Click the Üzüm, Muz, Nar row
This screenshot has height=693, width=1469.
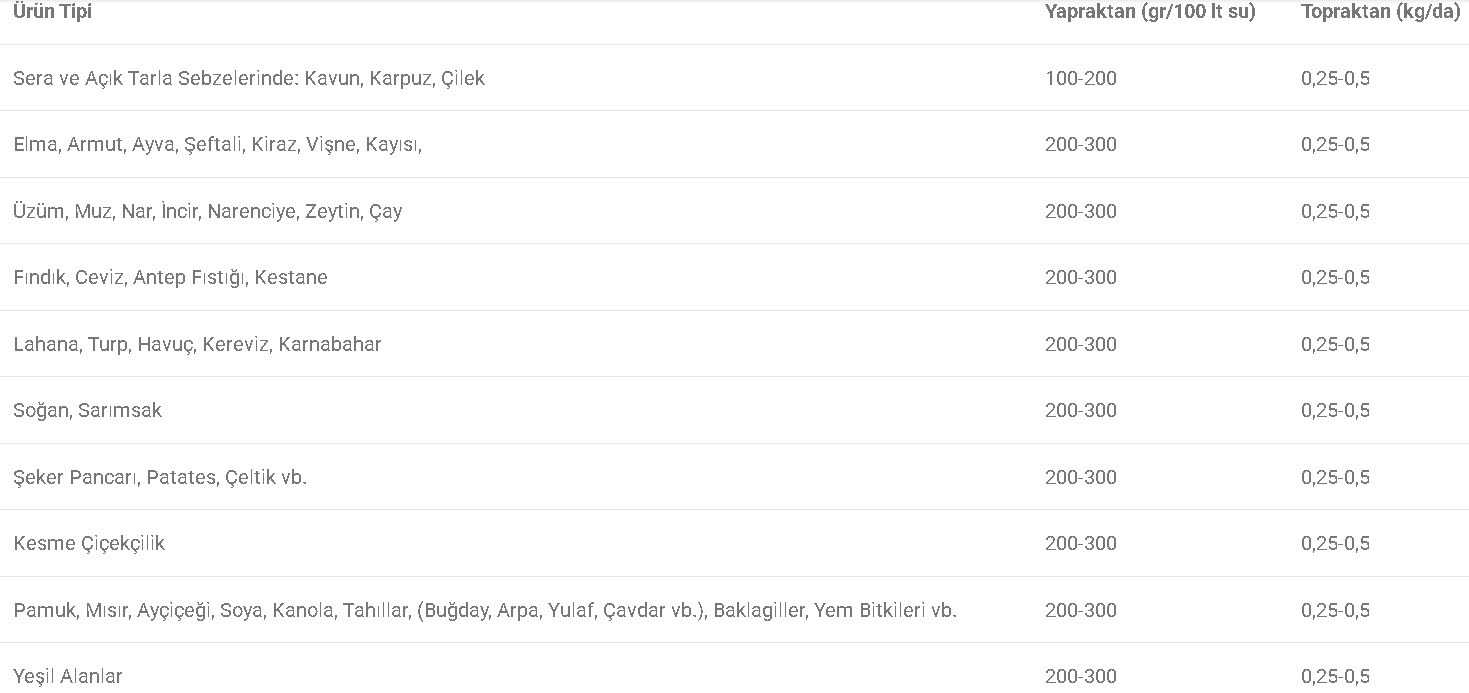point(734,211)
